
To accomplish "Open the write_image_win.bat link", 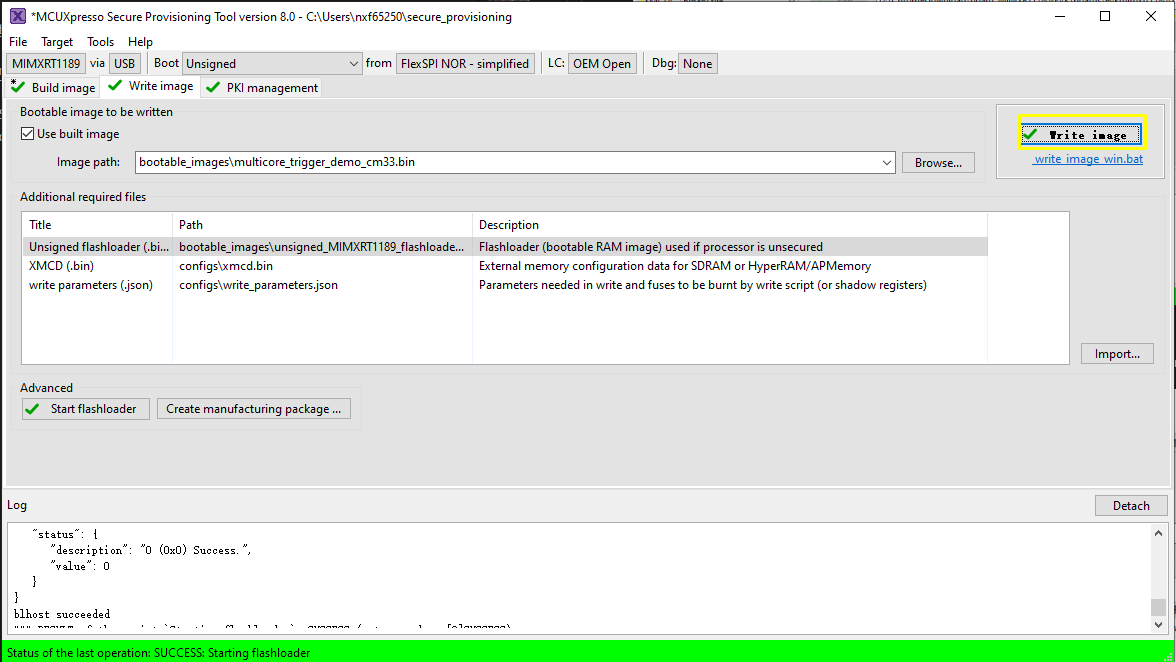I will 1088,159.
